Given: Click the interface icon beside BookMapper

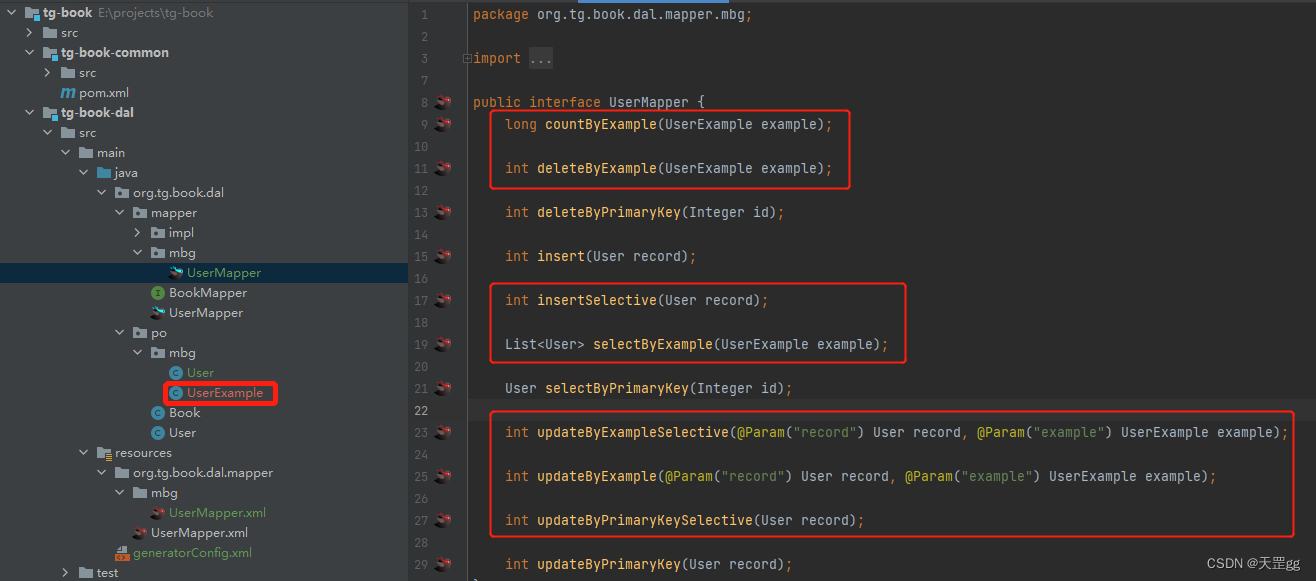Looking at the screenshot, I should tap(158, 293).
